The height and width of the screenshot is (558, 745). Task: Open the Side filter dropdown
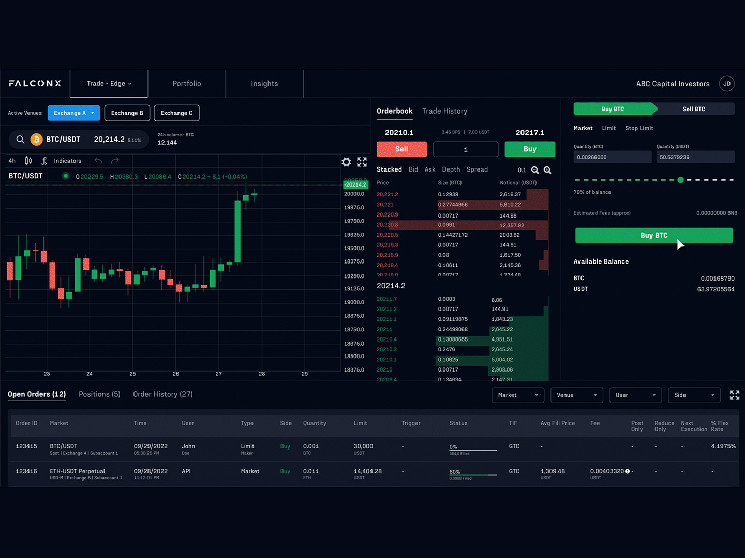tap(694, 395)
